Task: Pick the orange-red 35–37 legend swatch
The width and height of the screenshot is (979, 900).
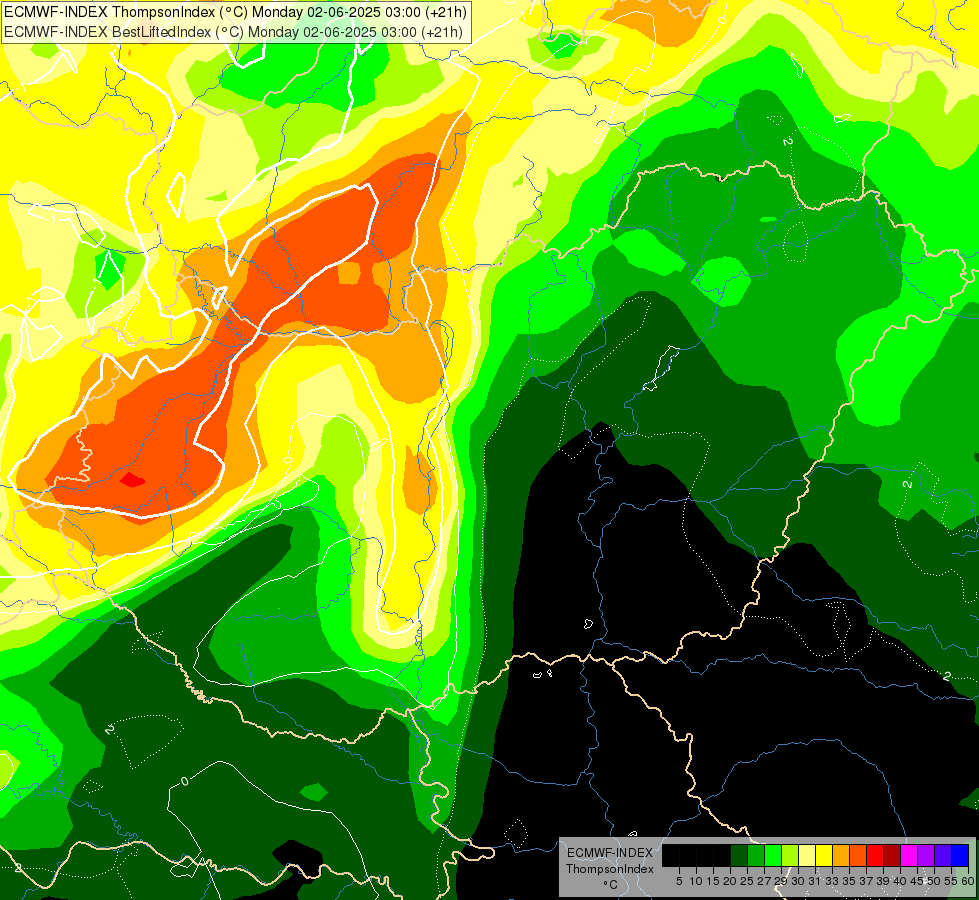Action: (858, 856)
